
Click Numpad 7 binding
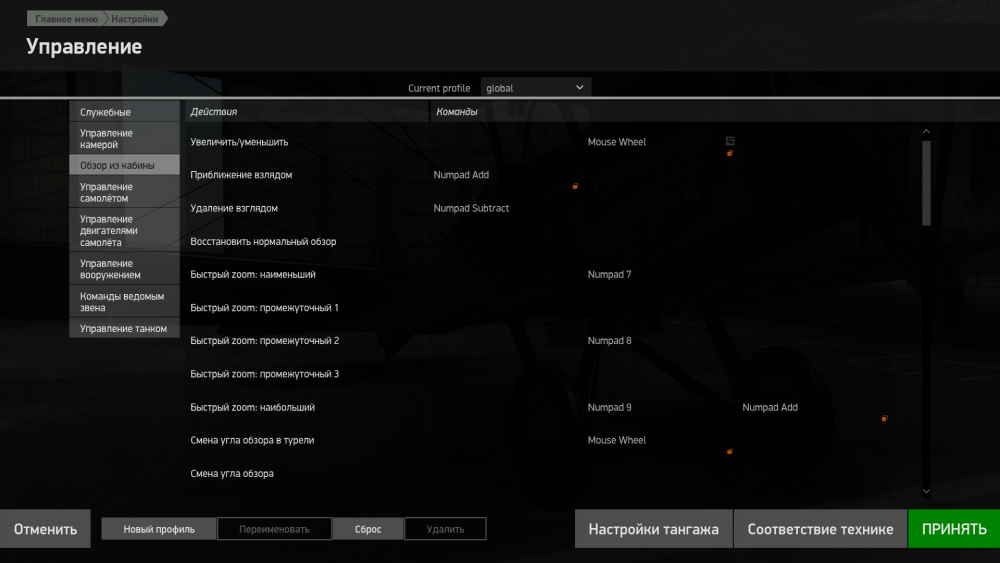pos(609,274)
